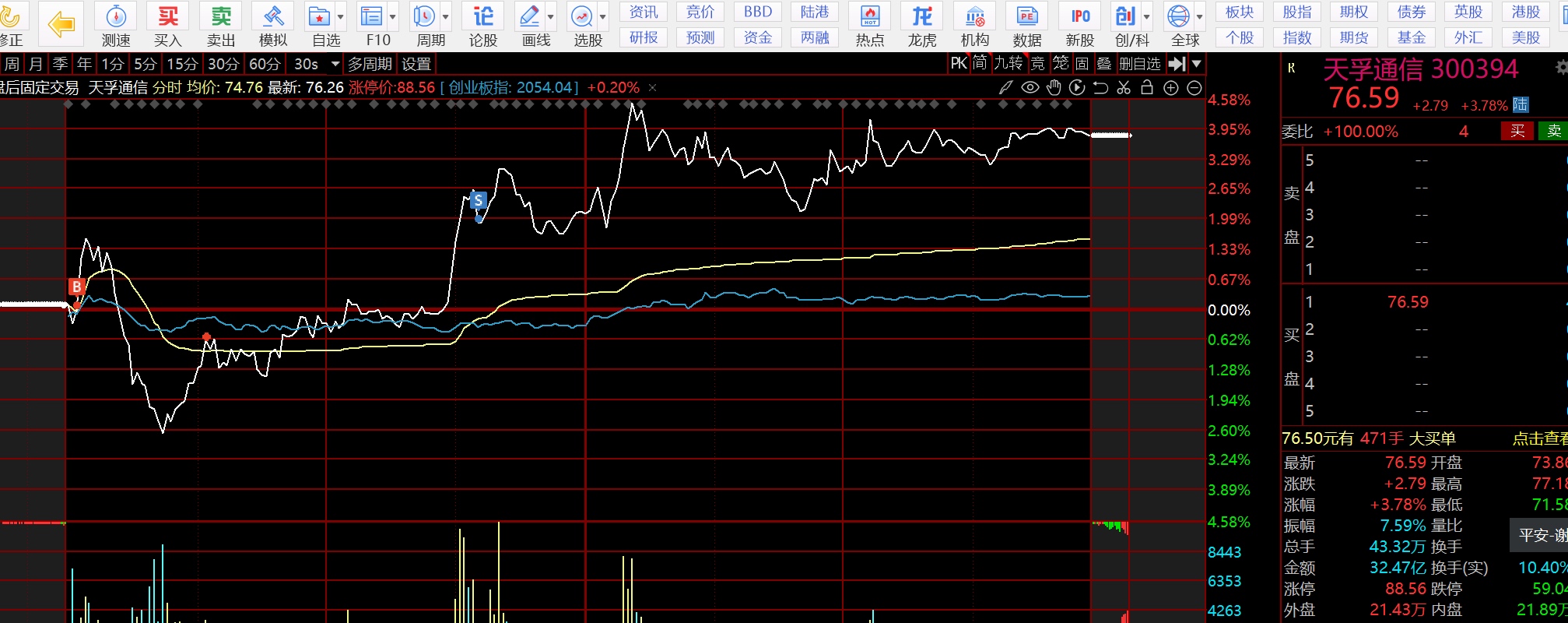Viewport: 1568px width, 623px height.
Task: Open the 选股 stock screener icon
Action: tap(582, 16)
